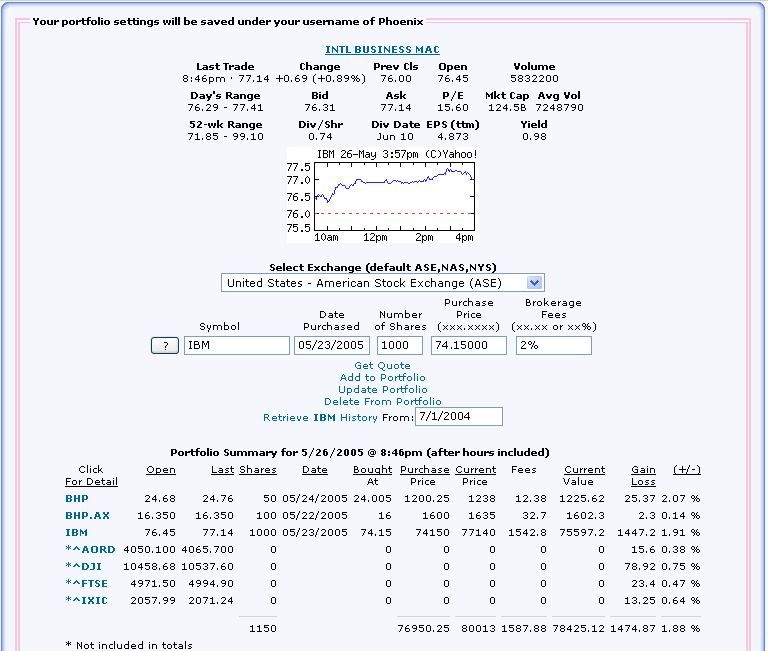Select the P/E value 15.60
The width and height of the screenshot is (768, 651).
[453, 108]
